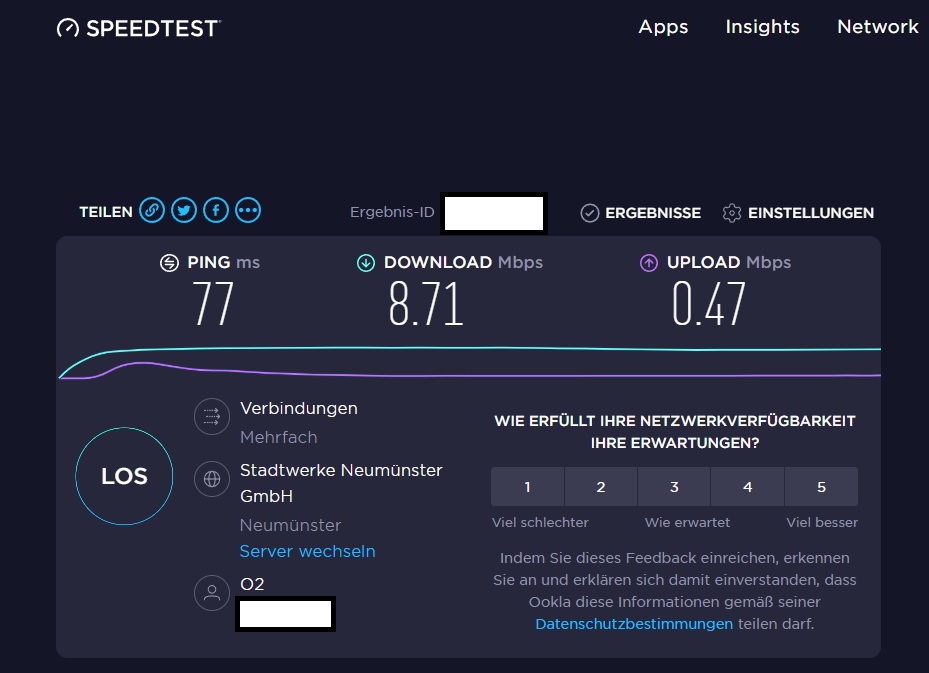929x673 pixels.
Task: Click the ping icon
Action: coord(169,262)
